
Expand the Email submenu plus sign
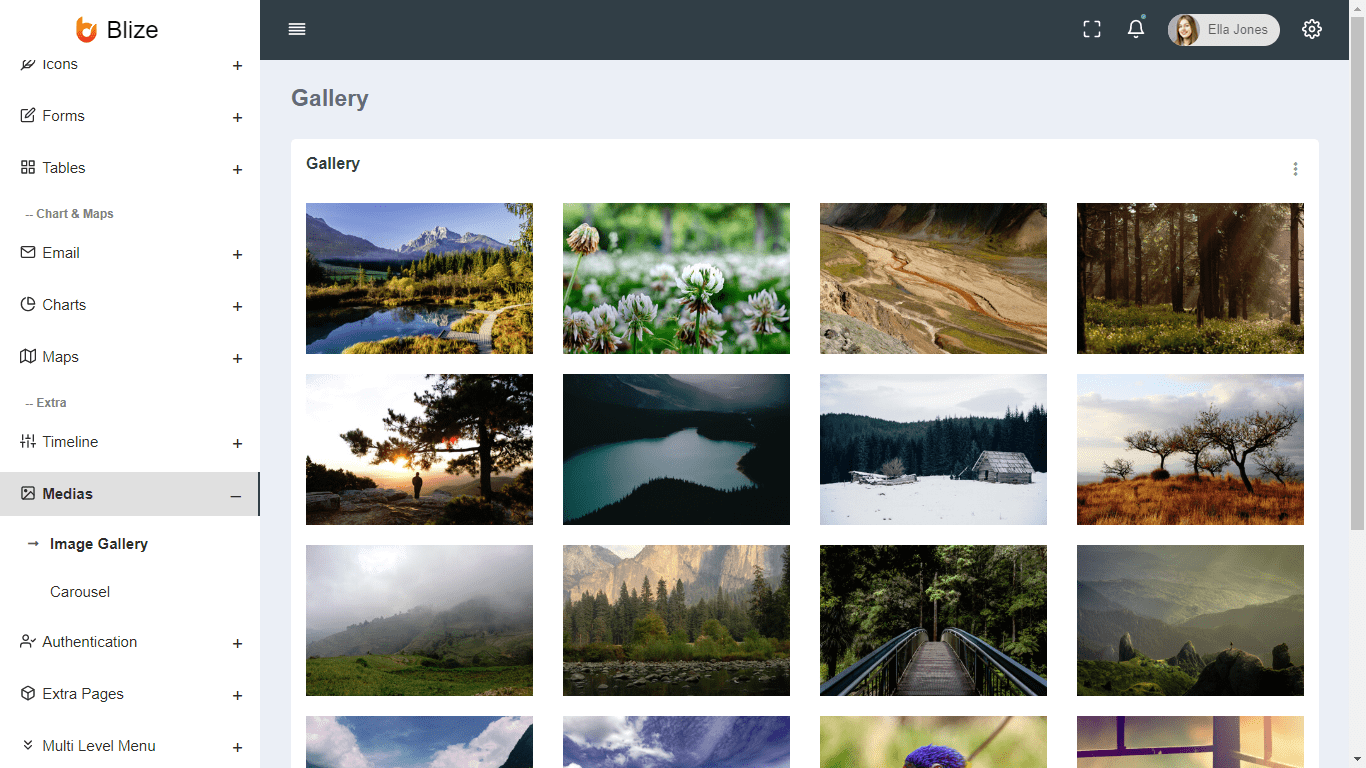coord(237,255)
